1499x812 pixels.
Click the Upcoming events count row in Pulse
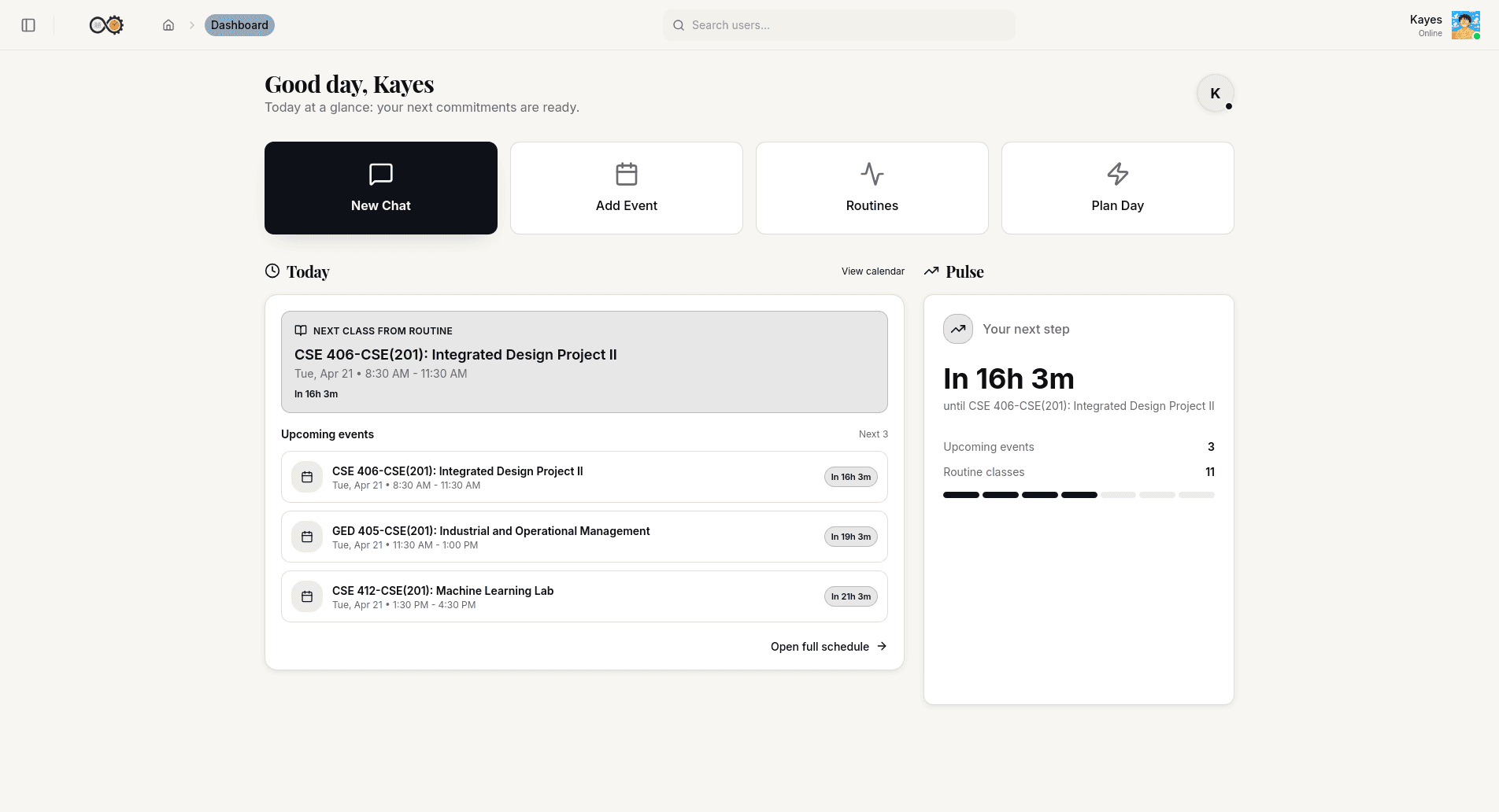click(x=1079, y=447)
